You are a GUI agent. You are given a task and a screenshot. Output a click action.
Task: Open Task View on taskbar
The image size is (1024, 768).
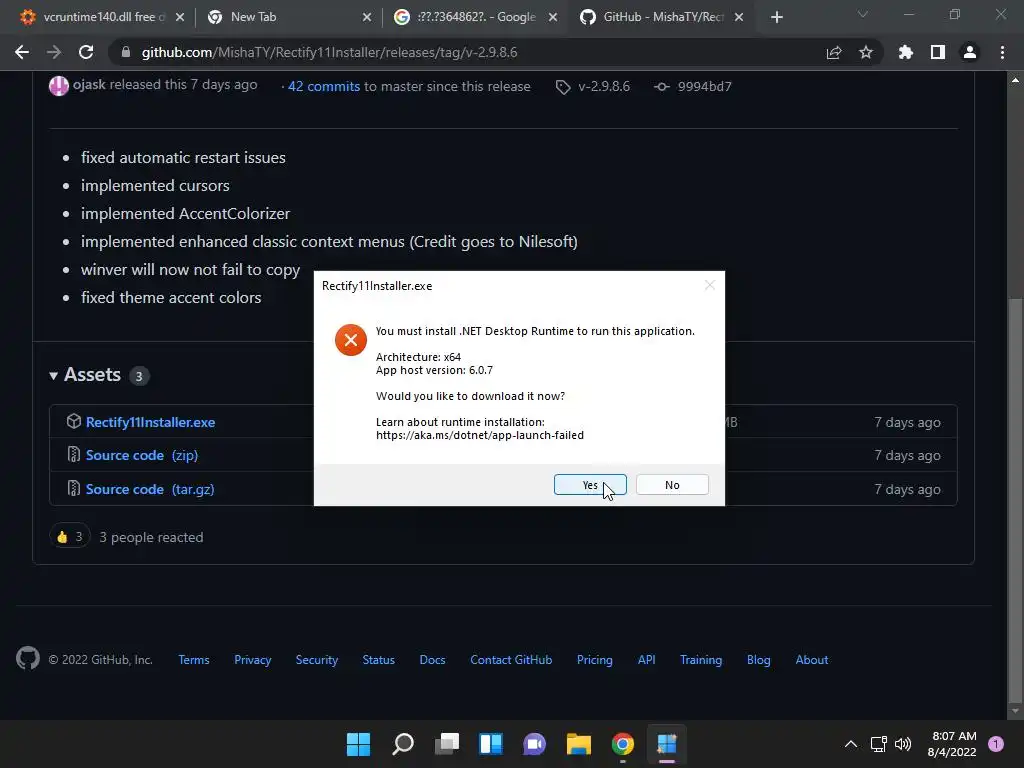click(447, 744)
